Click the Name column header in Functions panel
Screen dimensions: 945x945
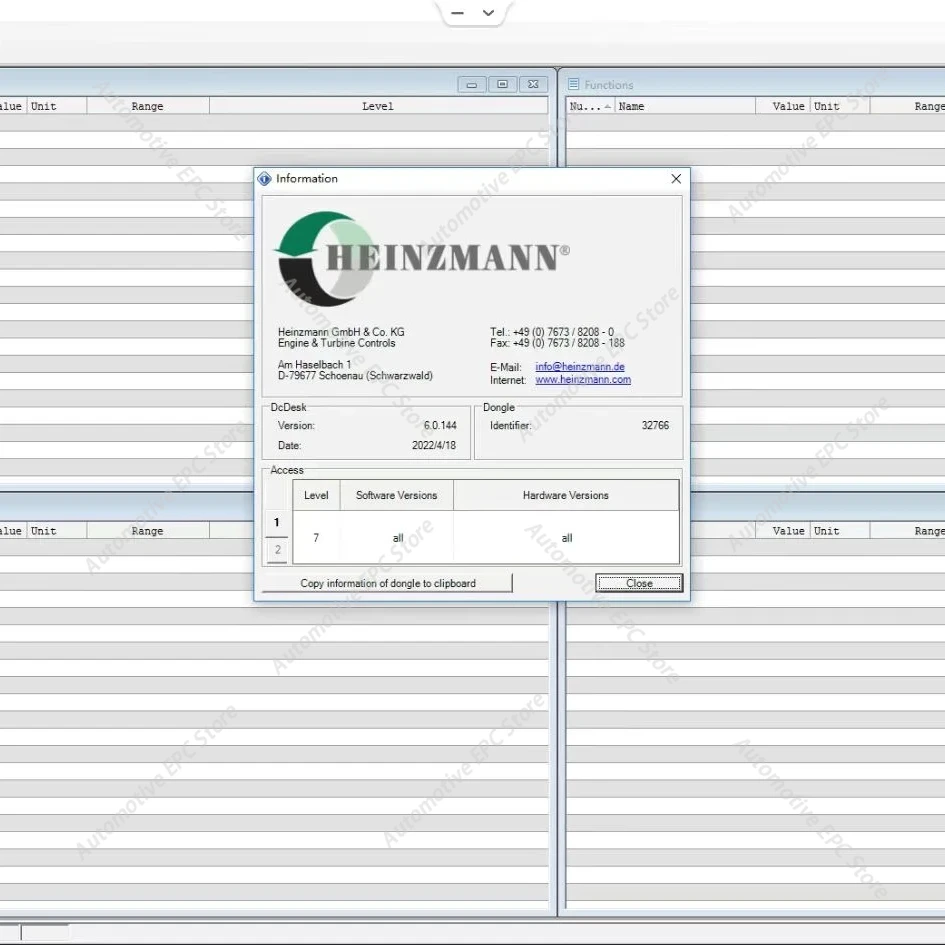pos(685,106)
